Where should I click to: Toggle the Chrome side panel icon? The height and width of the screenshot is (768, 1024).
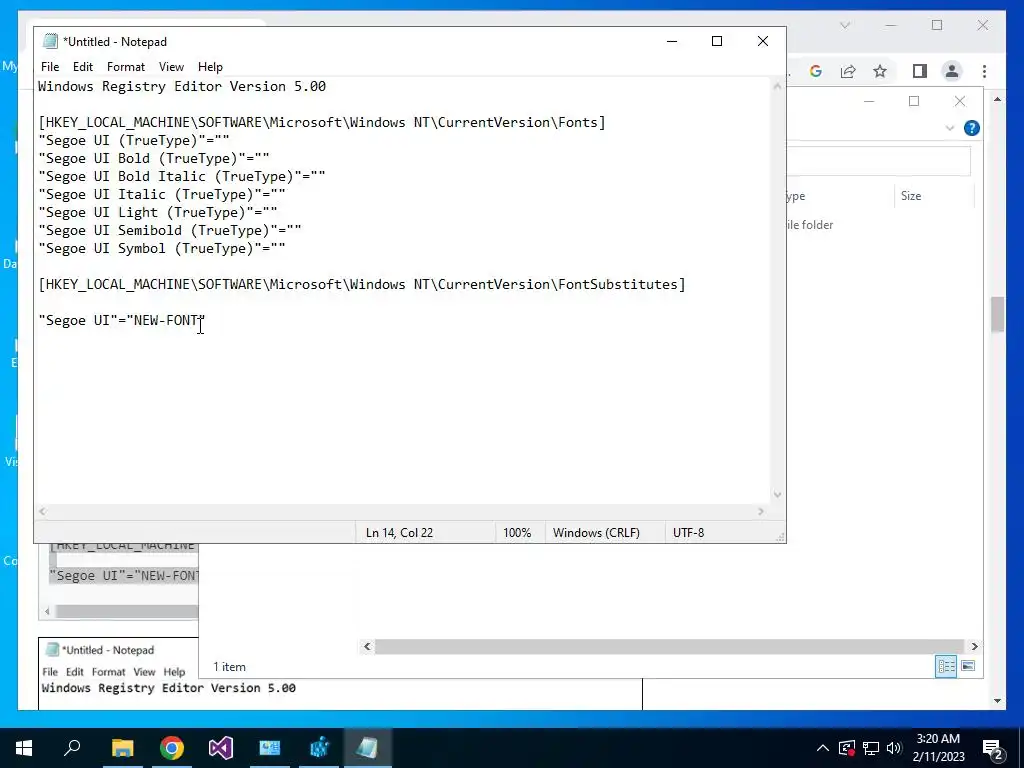(920, 71)
